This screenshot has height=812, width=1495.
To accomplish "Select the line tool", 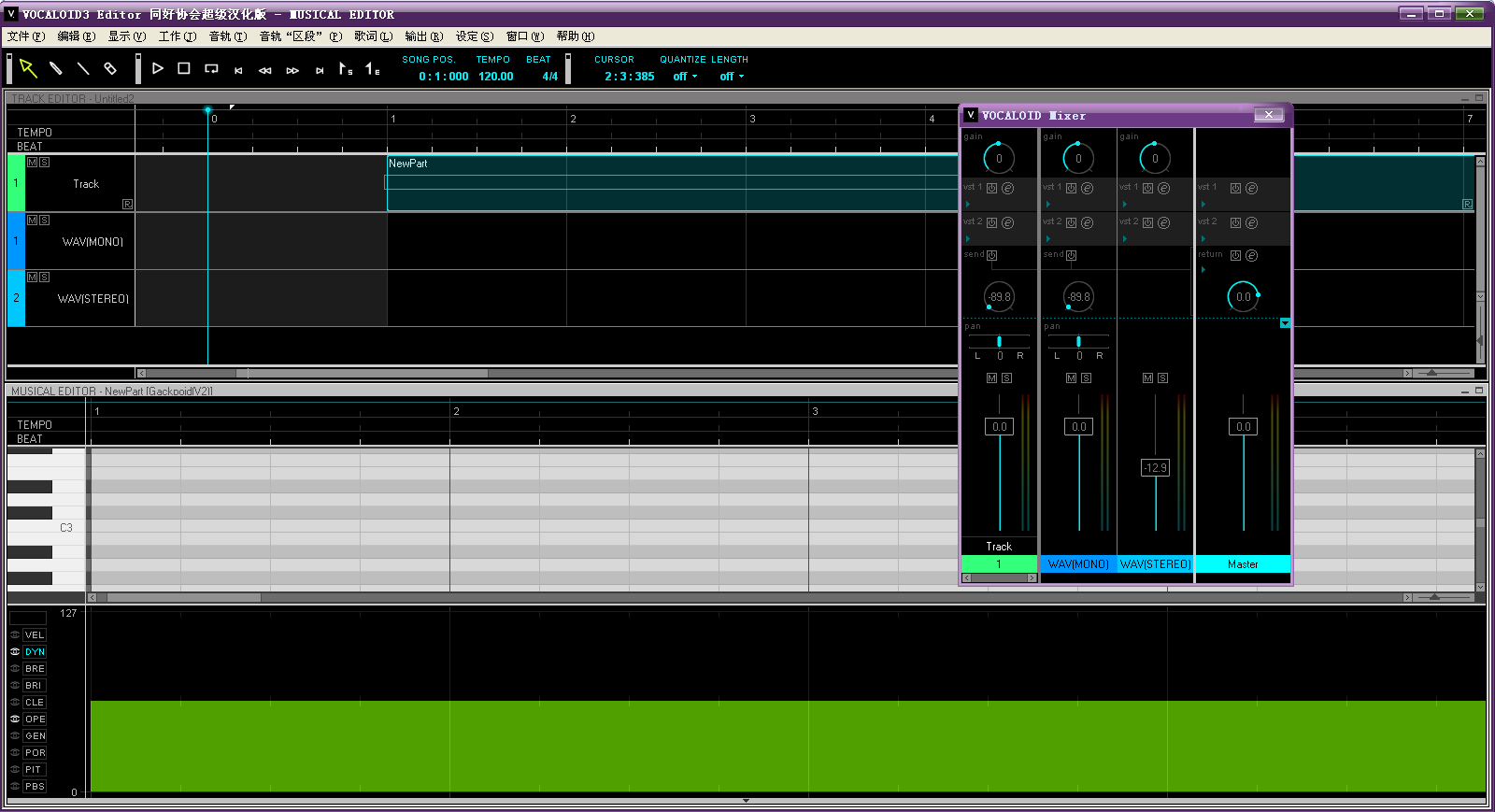I will 83,68.
